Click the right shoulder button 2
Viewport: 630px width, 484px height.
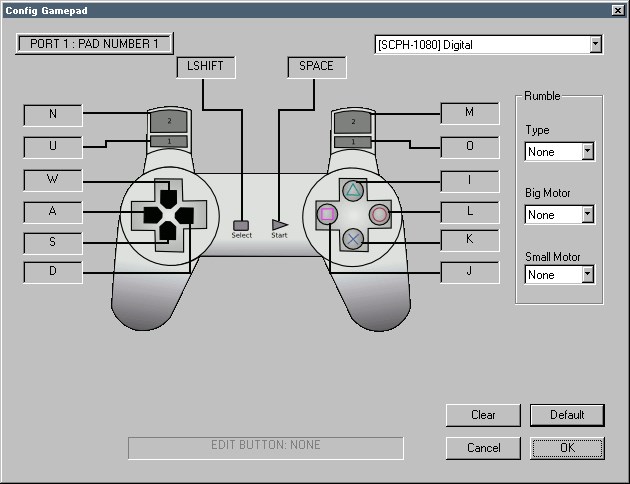tap(353, 122)
